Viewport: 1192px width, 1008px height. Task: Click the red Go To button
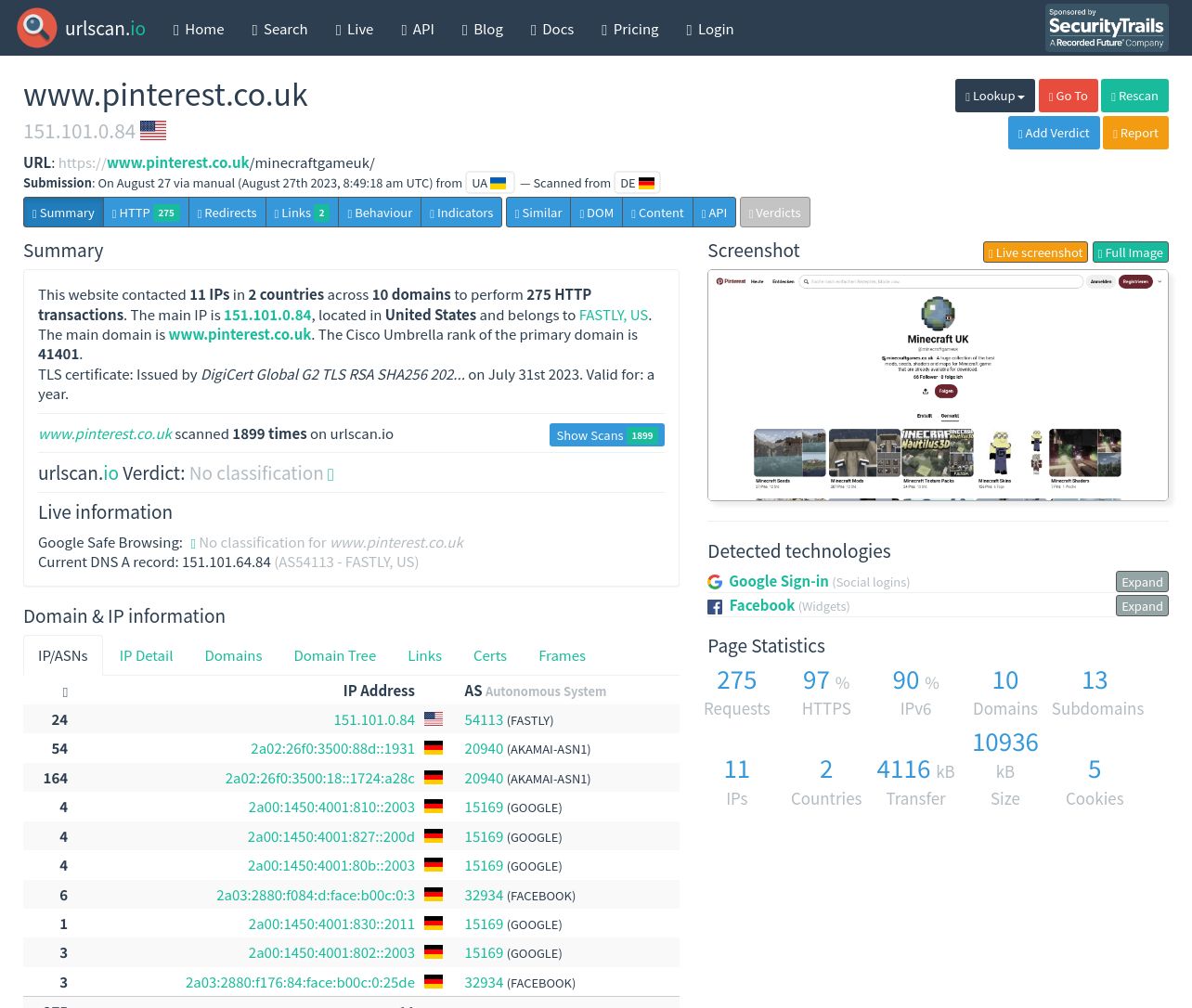click(x=1068, y=96)
